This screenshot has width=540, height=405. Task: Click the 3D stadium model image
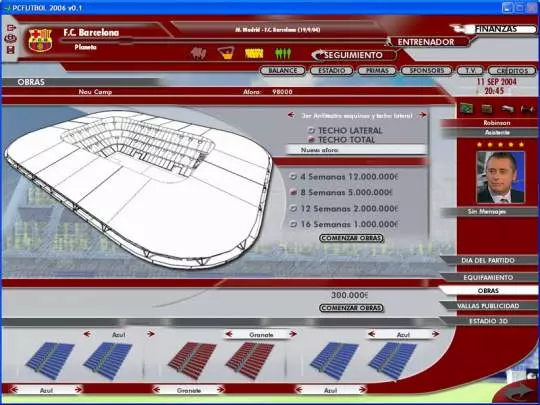[139, 189]
